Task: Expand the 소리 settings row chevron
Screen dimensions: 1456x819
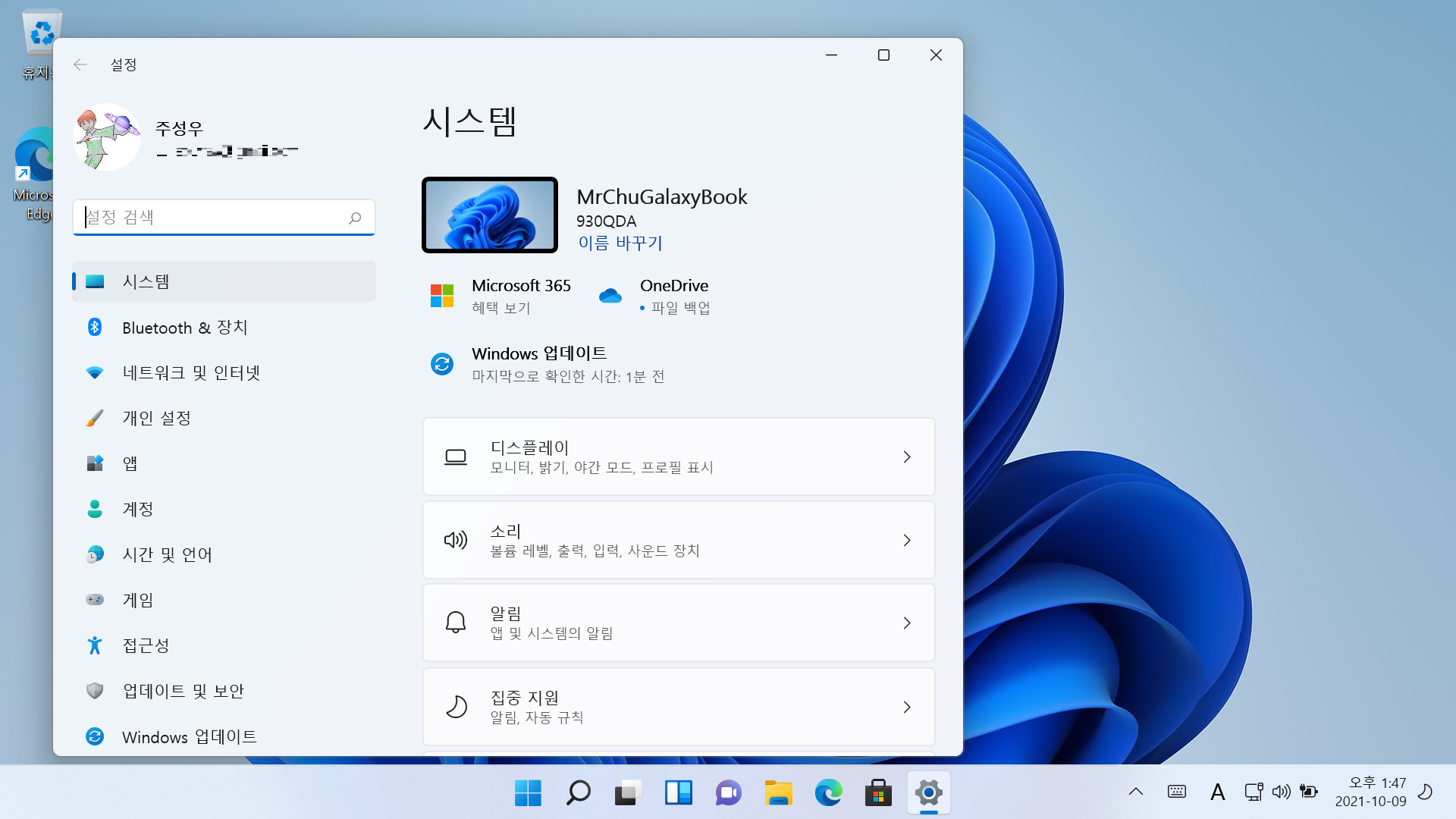Action: (x=907, y=540)
